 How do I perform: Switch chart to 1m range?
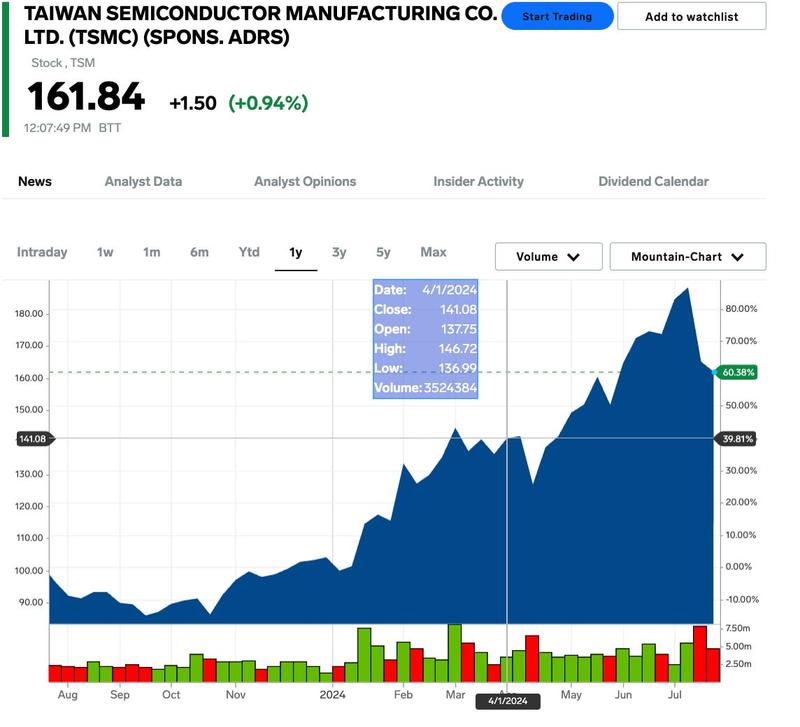[152, 252]
